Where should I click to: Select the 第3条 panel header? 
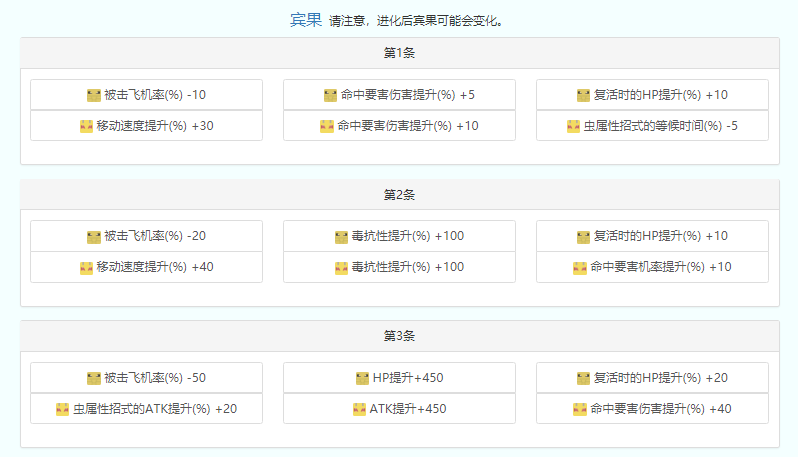[399, 336]
